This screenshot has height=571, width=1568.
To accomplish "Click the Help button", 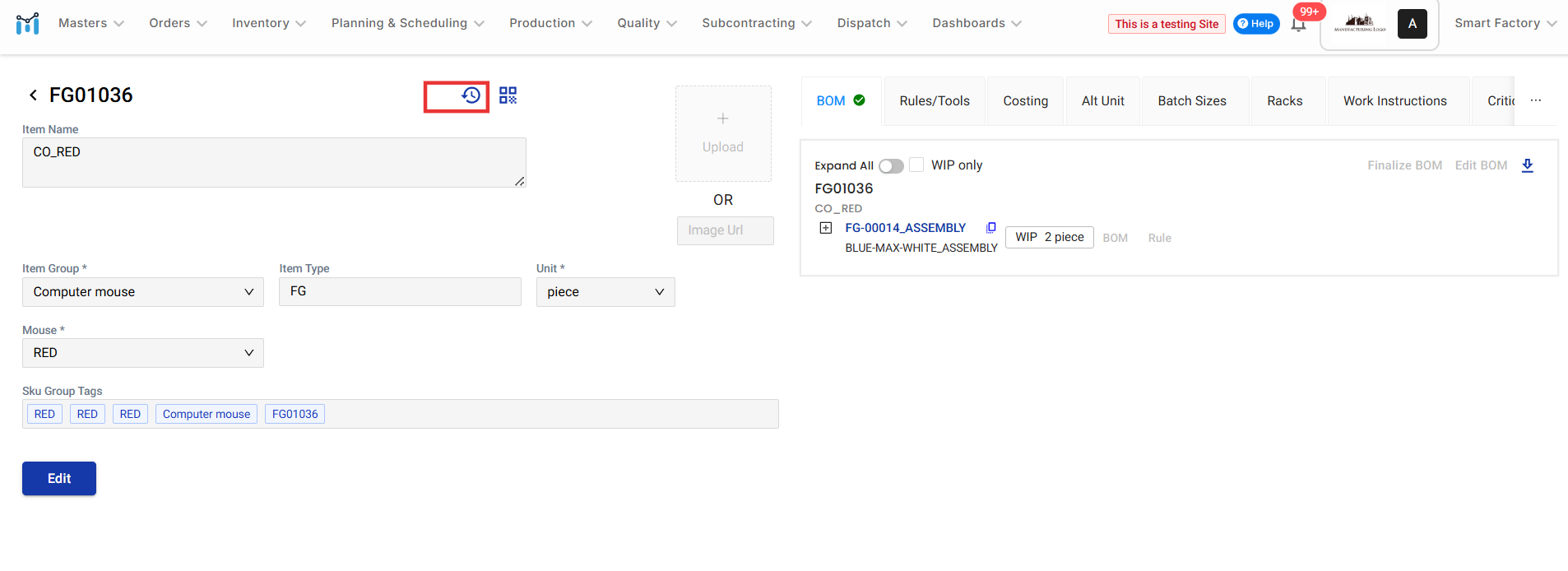I will point(1255,24).
